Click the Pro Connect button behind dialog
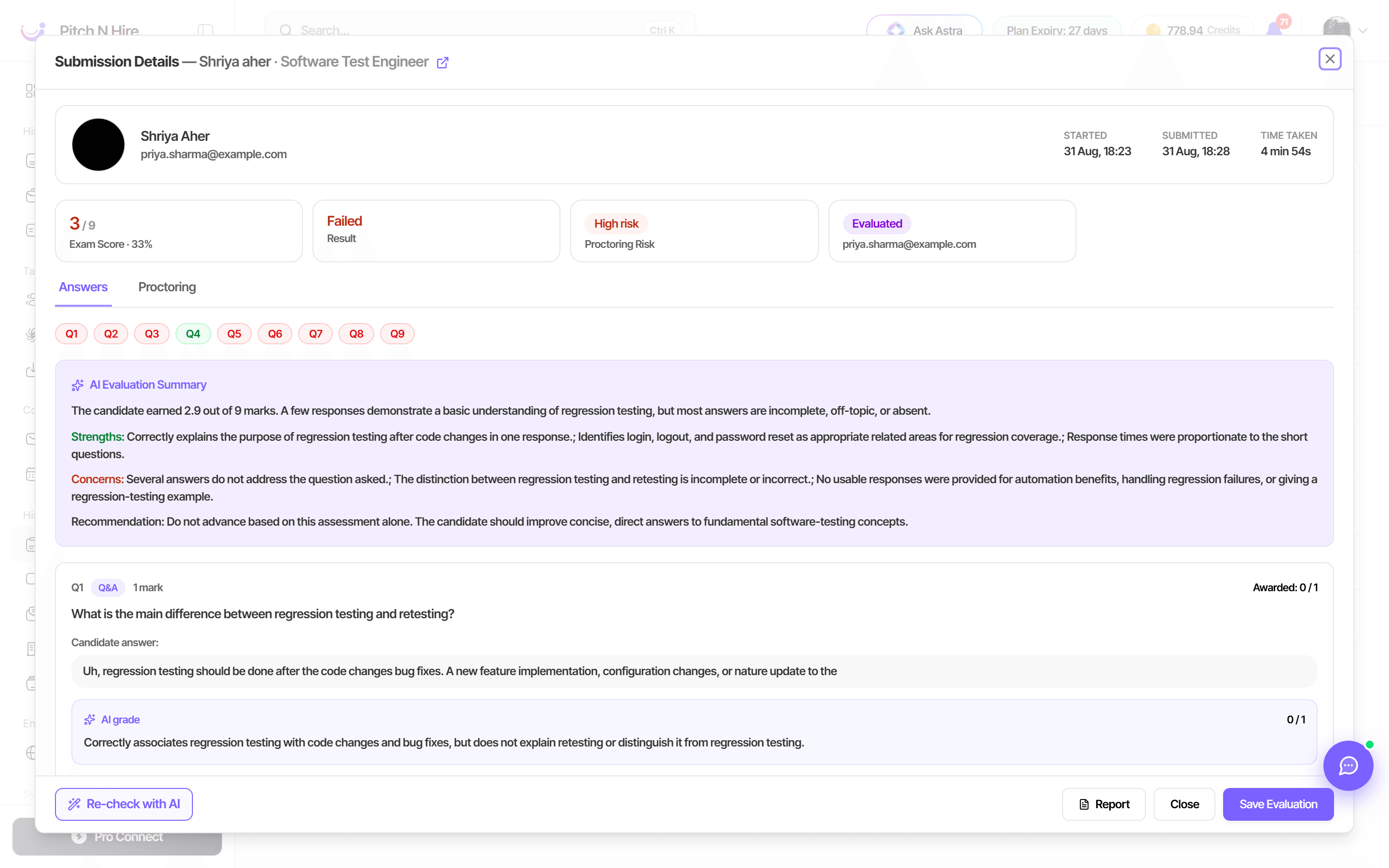 pos(117,837)
